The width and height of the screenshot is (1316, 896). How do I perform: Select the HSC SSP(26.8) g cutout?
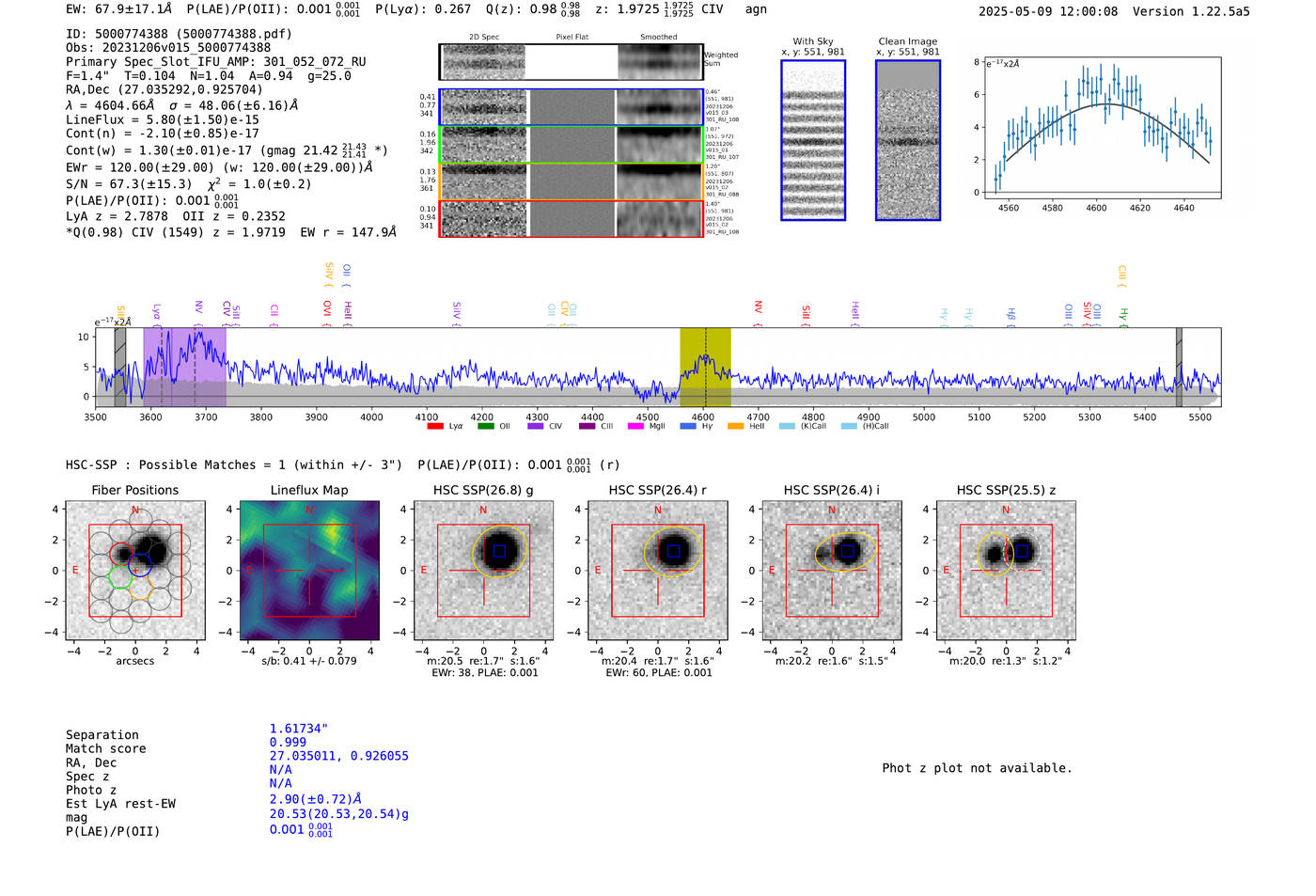click(x=483, y=571)
